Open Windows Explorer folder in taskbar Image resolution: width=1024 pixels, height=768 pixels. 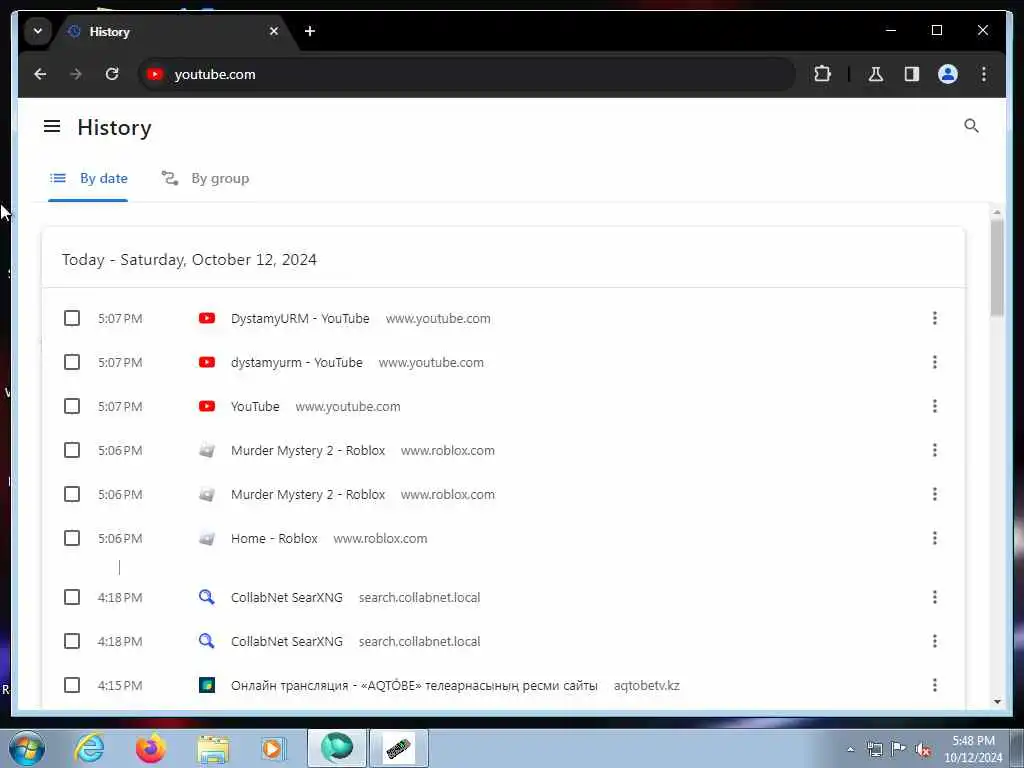(213, 748)
